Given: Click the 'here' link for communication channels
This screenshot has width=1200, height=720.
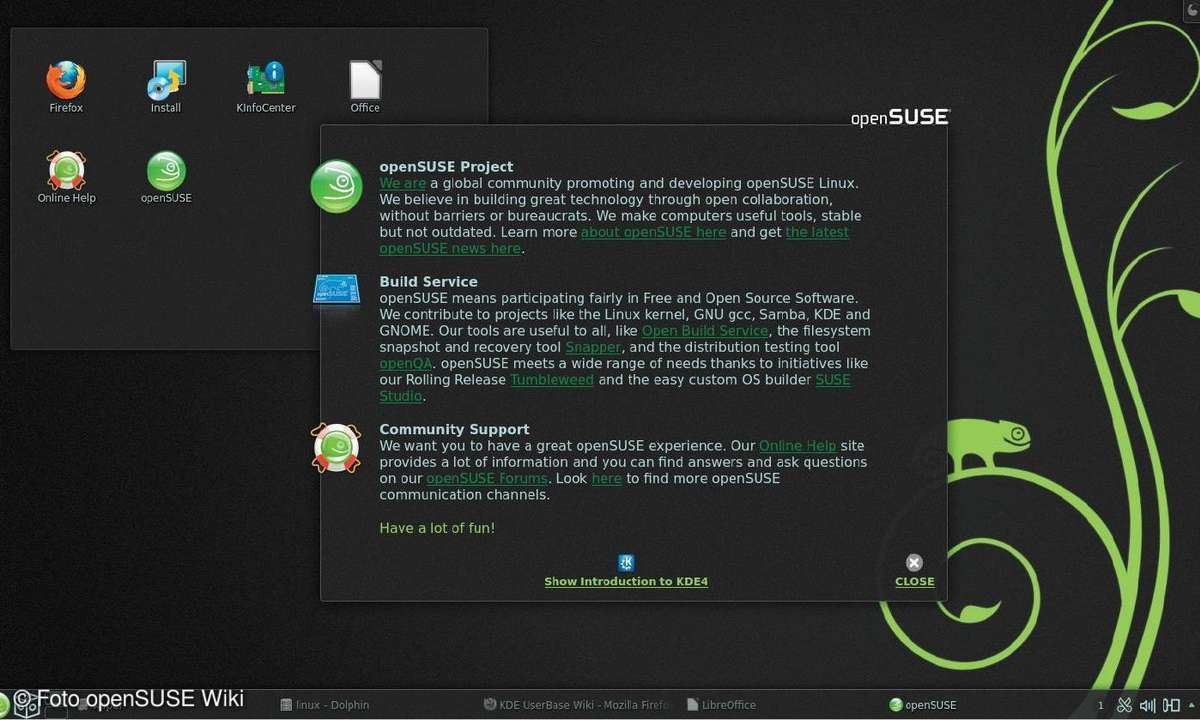Looking at the screenshot, I should point(607,478).
